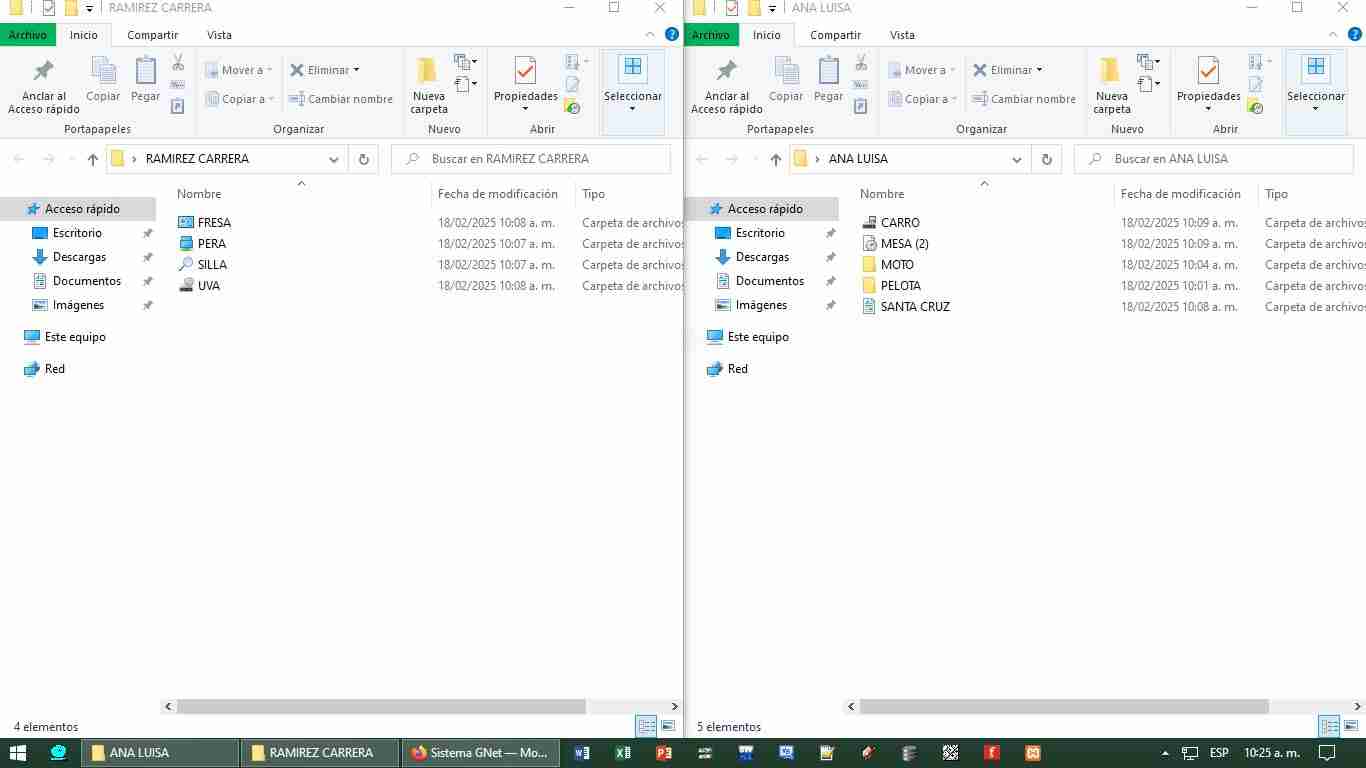Switch to details view in ANA LUISA status bar
1366x768 pixels.
click(x=1328, y=727)
